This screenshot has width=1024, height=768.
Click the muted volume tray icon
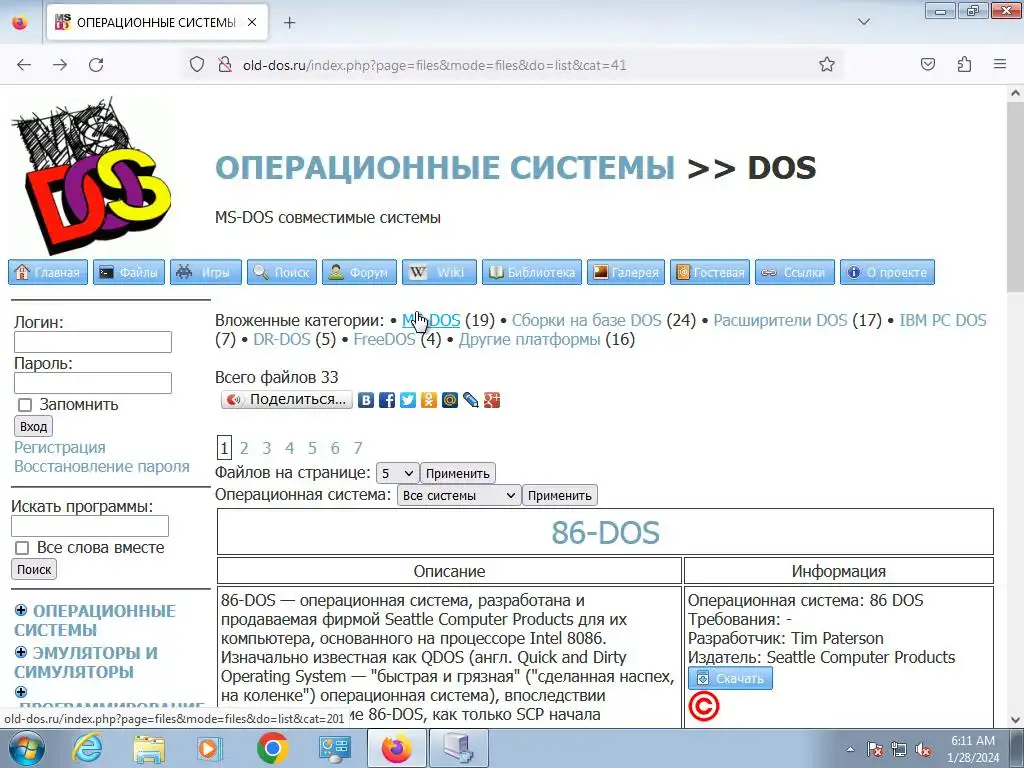[x=923, y=749]
